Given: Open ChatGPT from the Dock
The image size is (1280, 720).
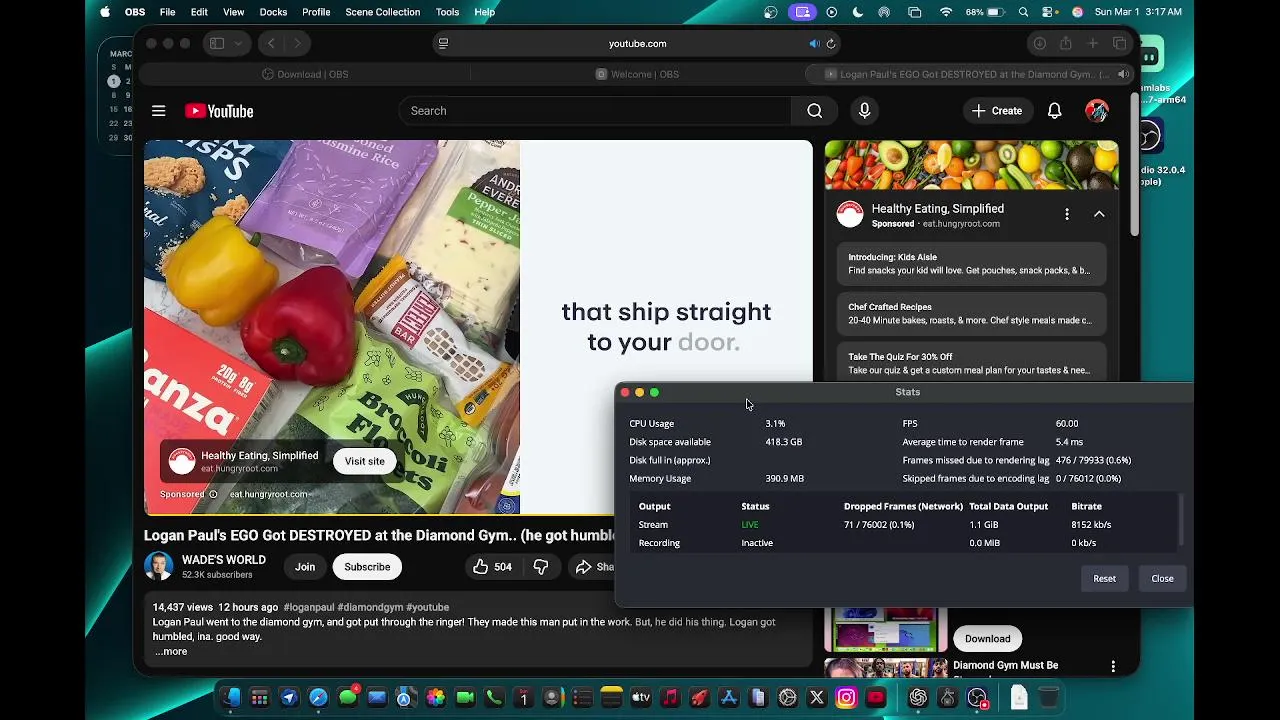Looking at the screenshot, I should point(917,698).
